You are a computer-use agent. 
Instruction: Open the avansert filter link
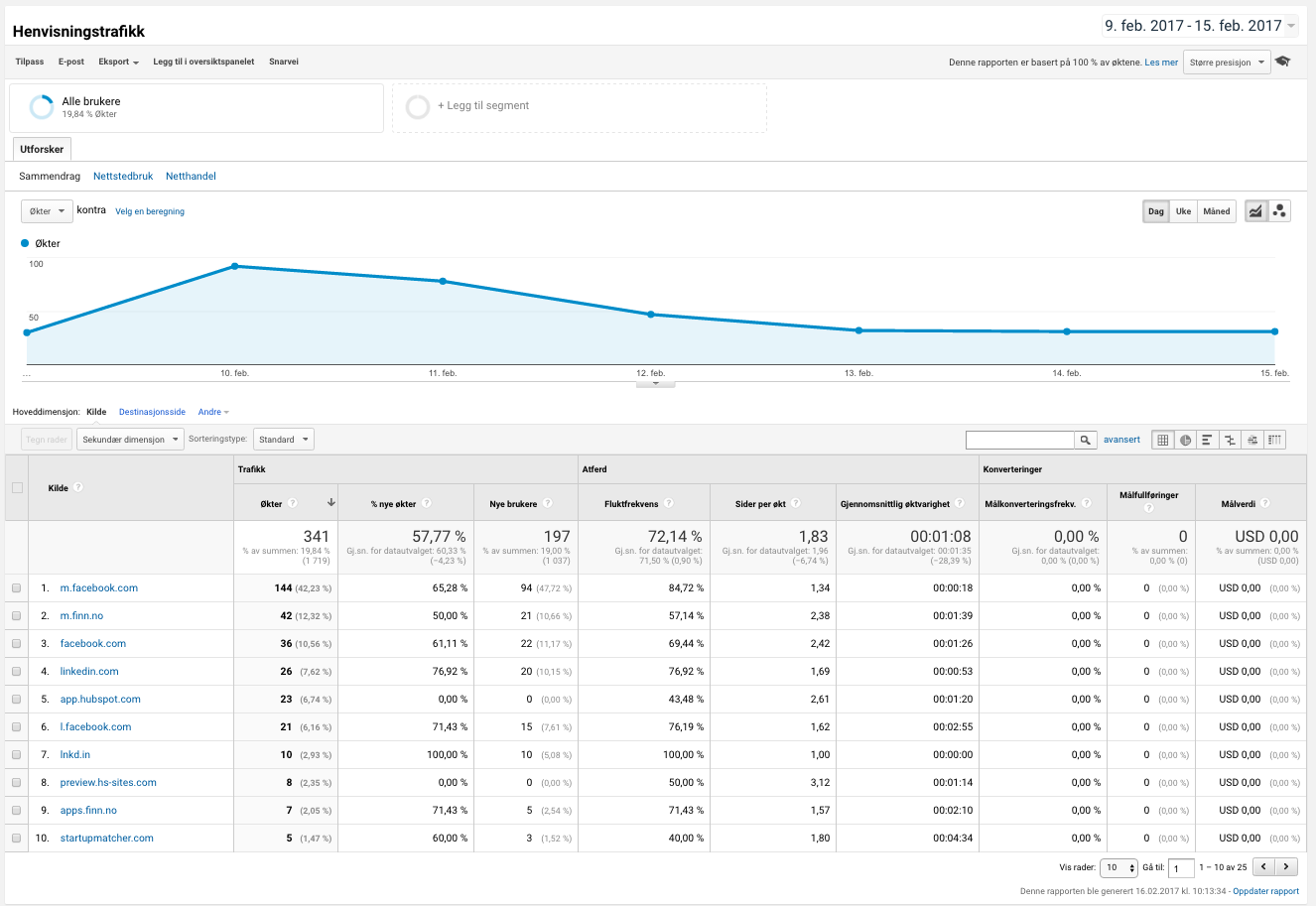tap(1121, 440)
